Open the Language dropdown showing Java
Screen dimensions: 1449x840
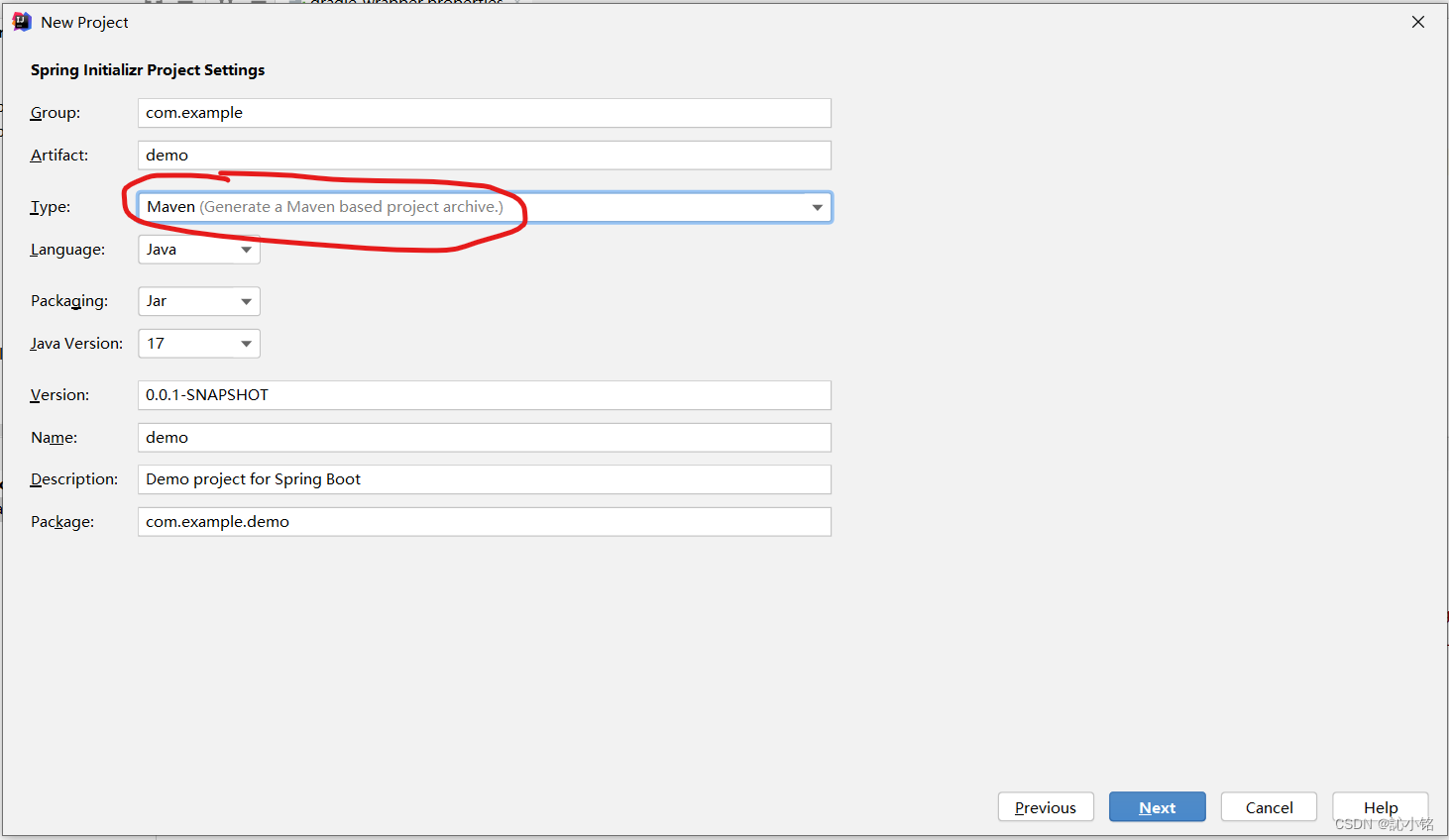[x=198, y=250]
